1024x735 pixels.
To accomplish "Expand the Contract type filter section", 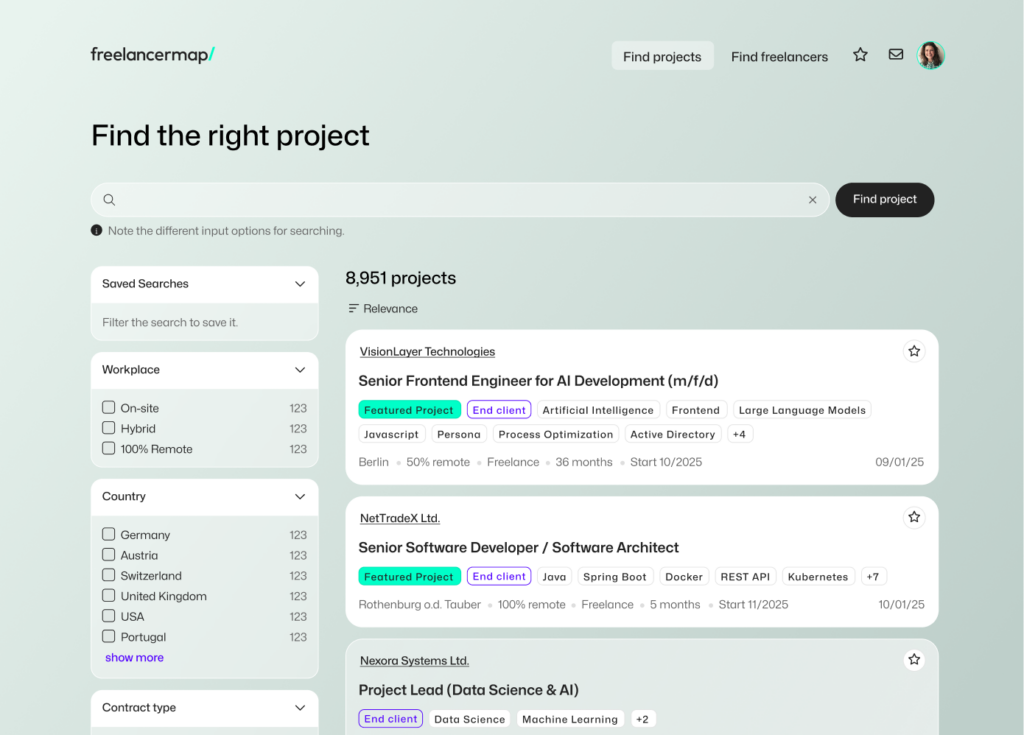I will [x=300, y=708].
